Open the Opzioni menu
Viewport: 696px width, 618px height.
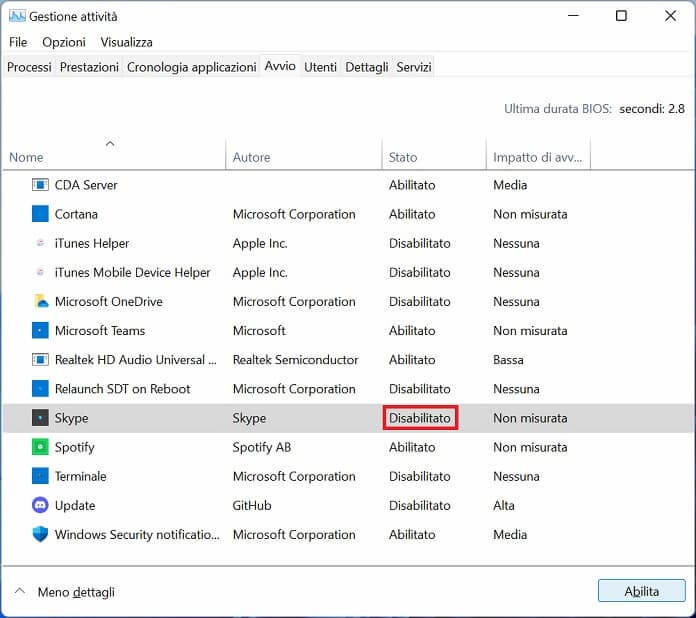coord(64,42)
